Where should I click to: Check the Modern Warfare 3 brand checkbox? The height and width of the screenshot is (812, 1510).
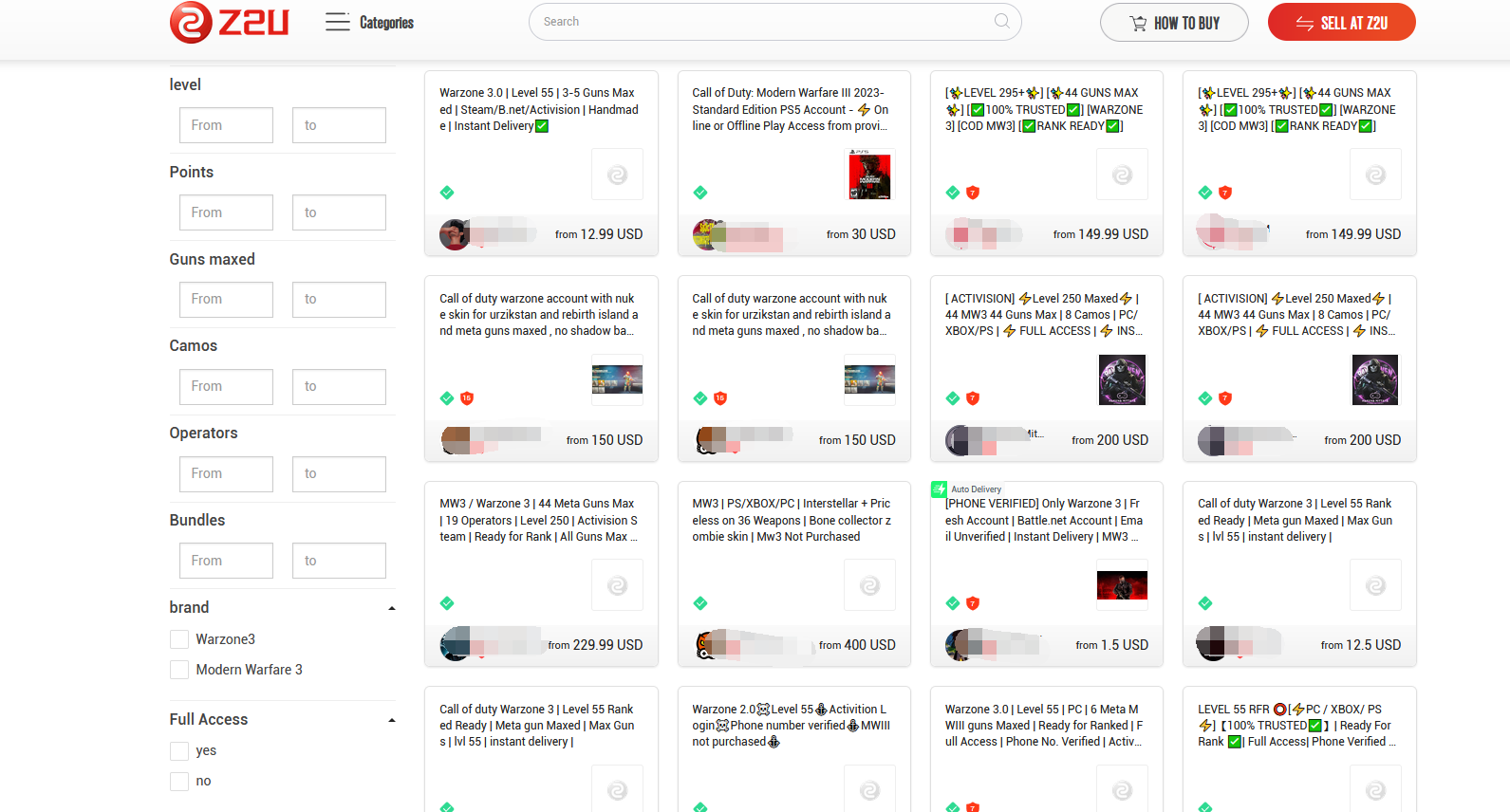tap(179, 670)
